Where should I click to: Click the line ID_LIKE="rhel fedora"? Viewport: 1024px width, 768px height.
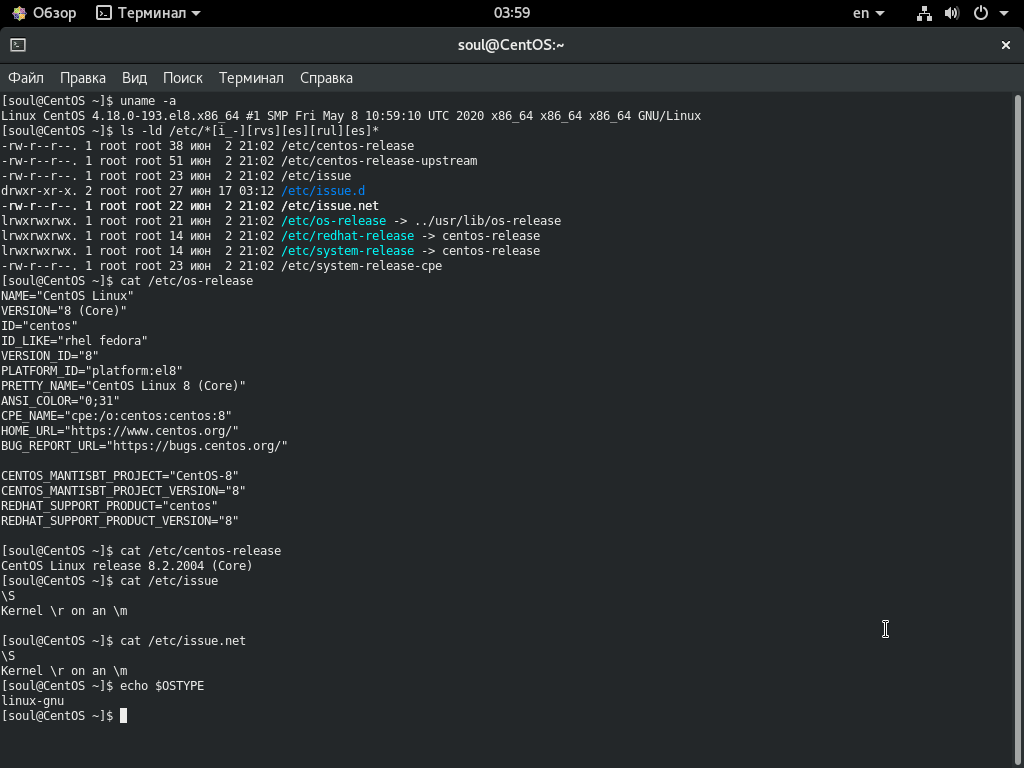tap(74, 341)
